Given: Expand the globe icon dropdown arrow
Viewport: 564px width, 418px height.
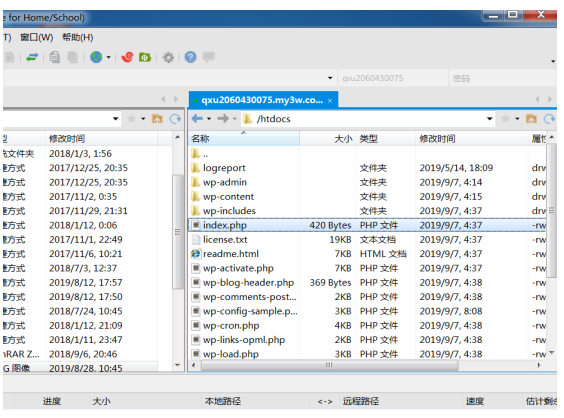Looking at the screenshot, I should [108, 58].
